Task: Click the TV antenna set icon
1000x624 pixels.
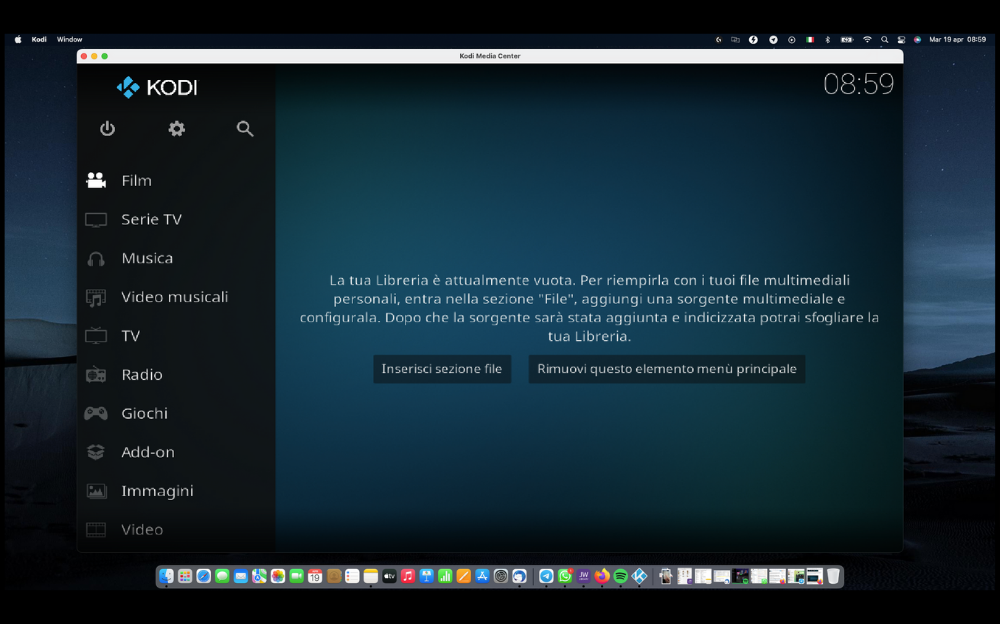Action: click(x=96, y=336)
